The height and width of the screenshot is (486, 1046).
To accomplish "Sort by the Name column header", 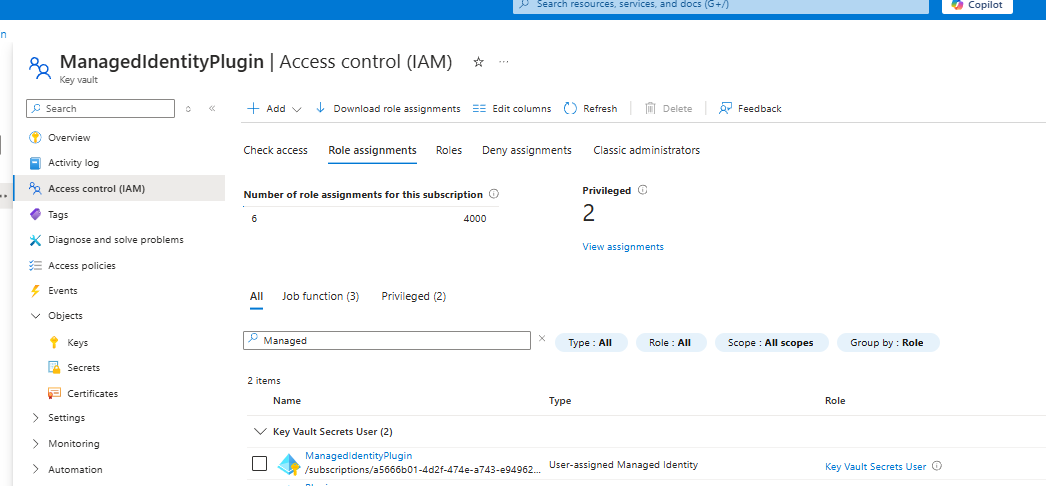I will 287,401.
